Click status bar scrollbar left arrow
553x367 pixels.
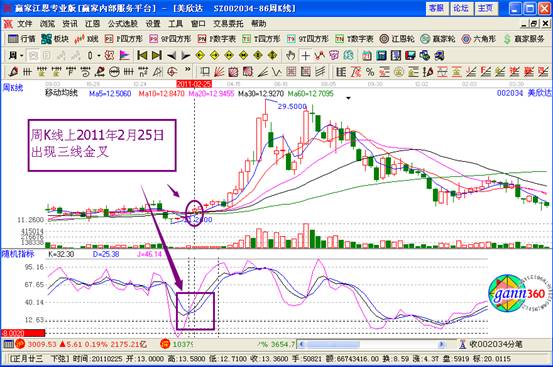point(302,344)
